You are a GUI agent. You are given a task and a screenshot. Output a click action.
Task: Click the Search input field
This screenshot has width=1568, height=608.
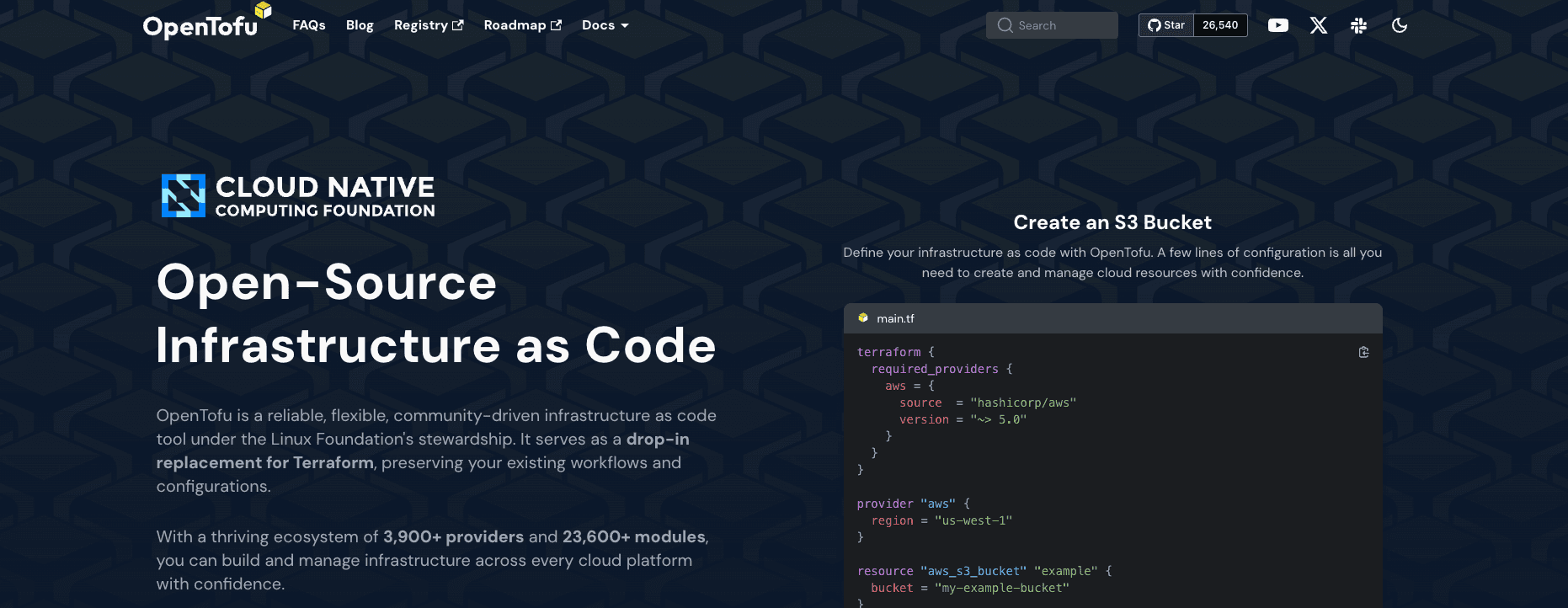tap(1052, 25)
